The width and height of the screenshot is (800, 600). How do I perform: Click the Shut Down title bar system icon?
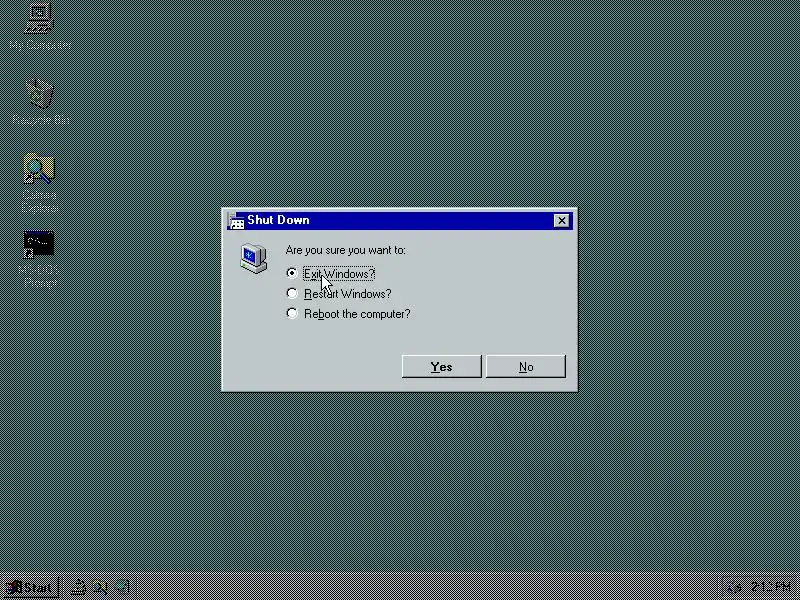pos(236,221)
